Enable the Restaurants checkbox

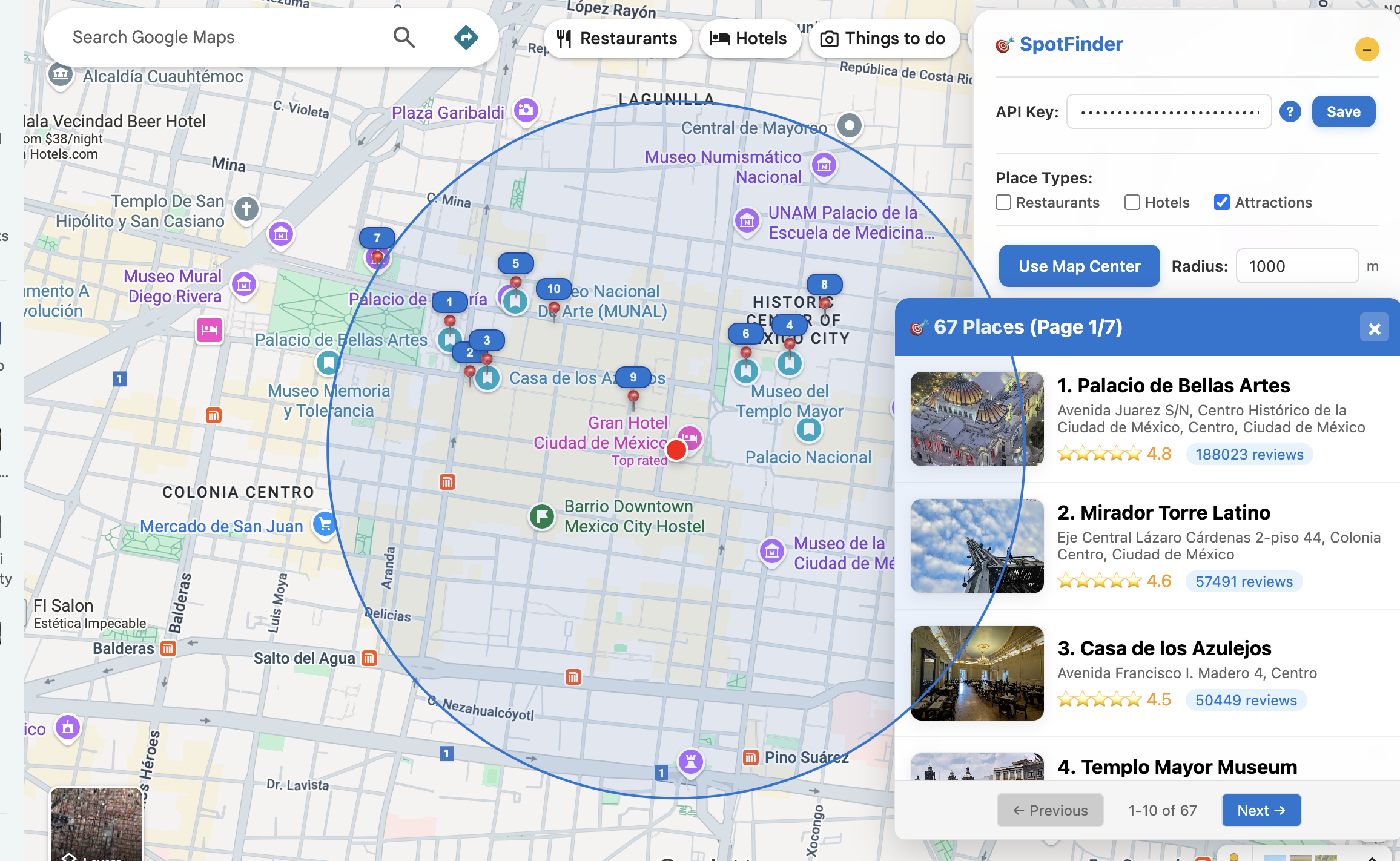[x=1003, y=202]
